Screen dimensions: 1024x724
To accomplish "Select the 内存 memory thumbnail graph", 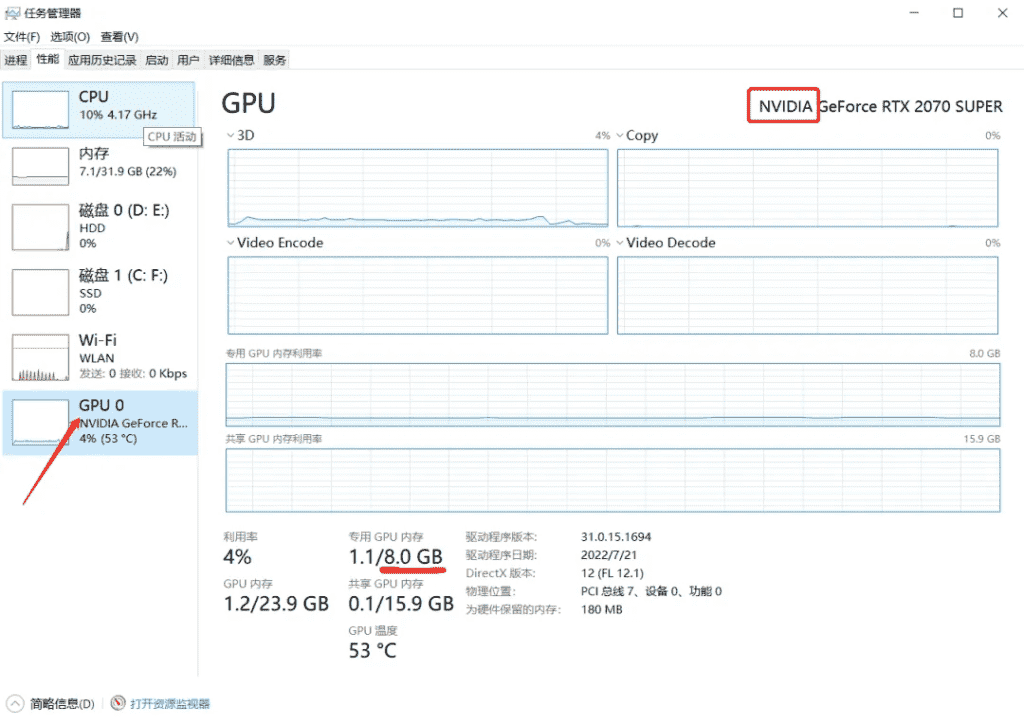I will [x=40, y=165].
